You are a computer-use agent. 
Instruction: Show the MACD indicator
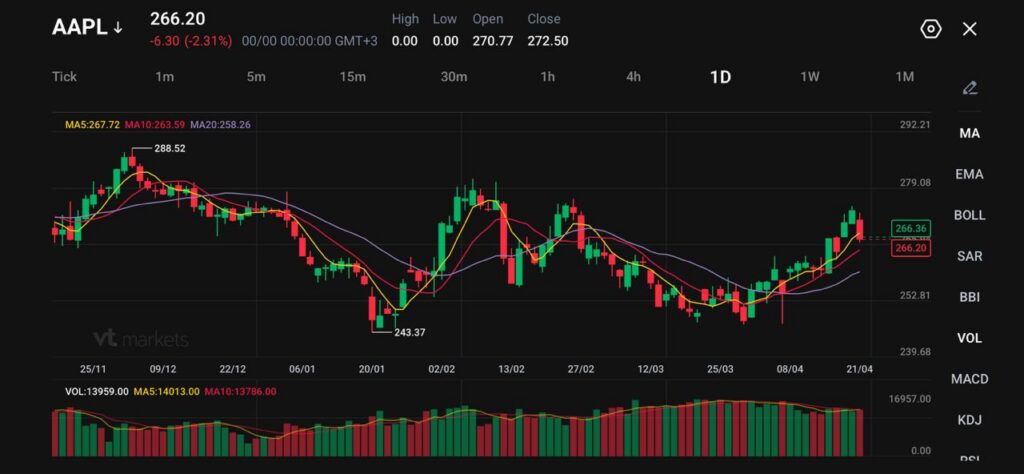coord(969,379)
